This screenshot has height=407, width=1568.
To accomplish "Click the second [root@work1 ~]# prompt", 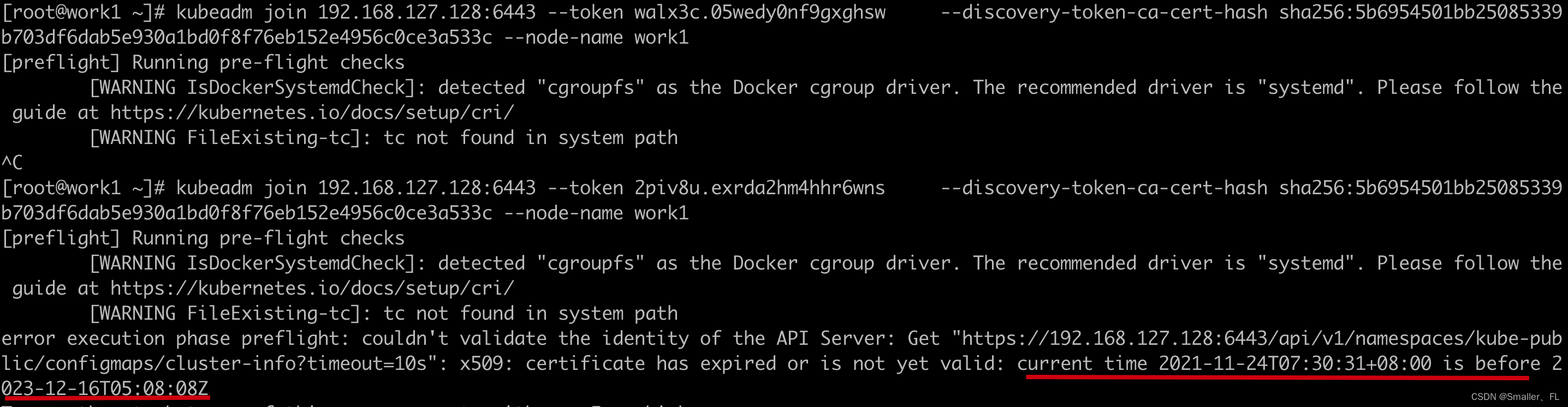I will [84, 187].
